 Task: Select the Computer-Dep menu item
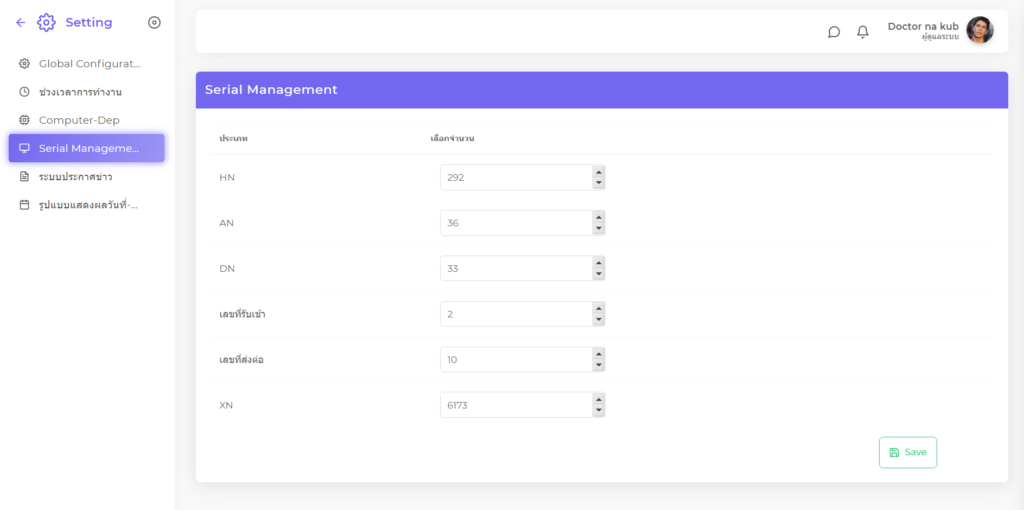pos(79,120)
